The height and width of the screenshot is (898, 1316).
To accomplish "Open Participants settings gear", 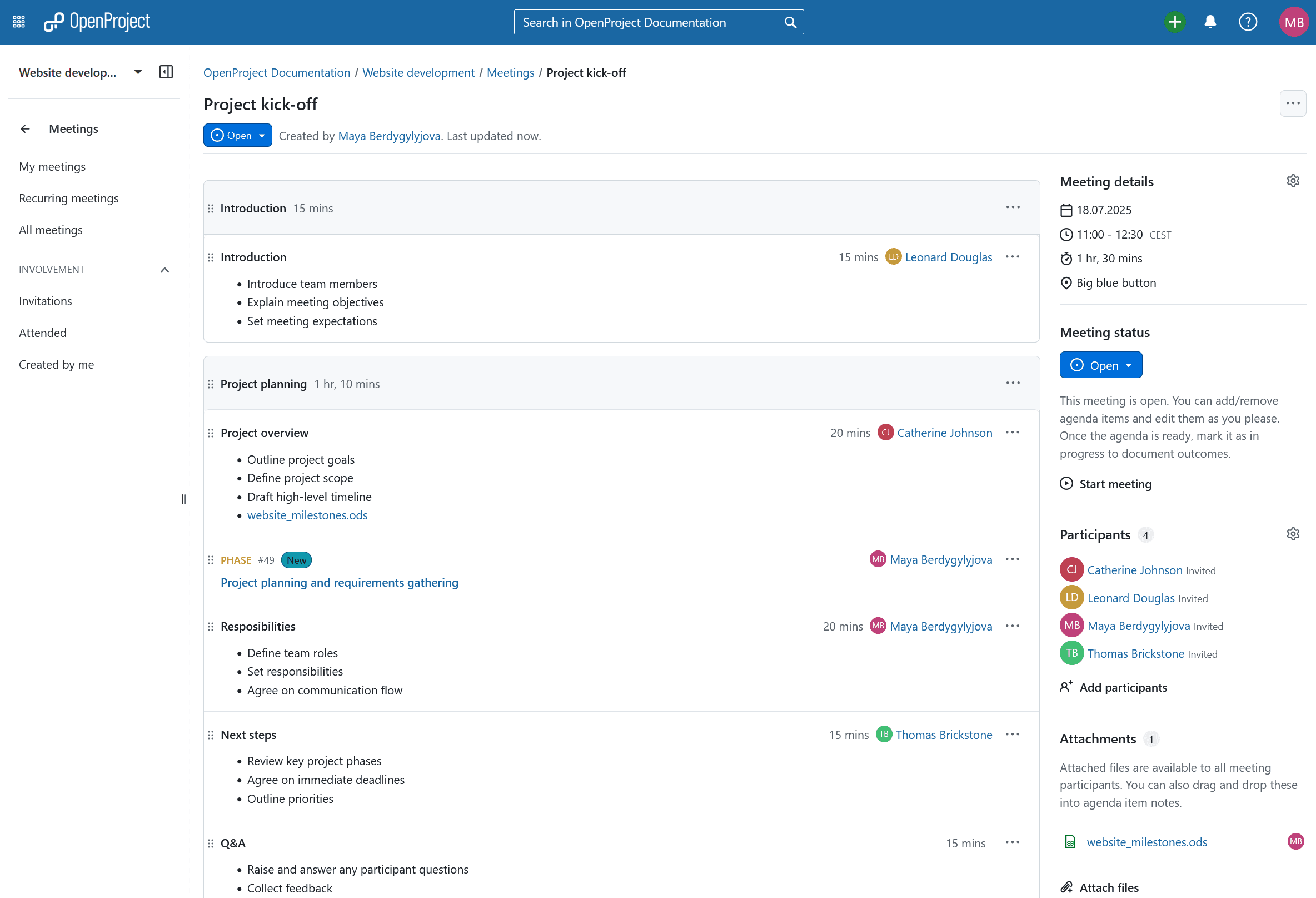I will [x=1293, y=534].
